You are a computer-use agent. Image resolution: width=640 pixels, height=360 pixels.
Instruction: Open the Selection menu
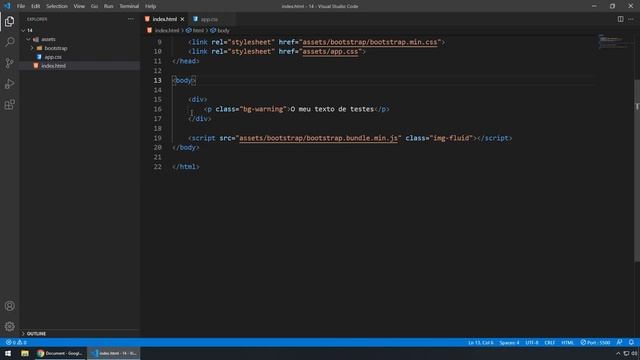point(57,6)
